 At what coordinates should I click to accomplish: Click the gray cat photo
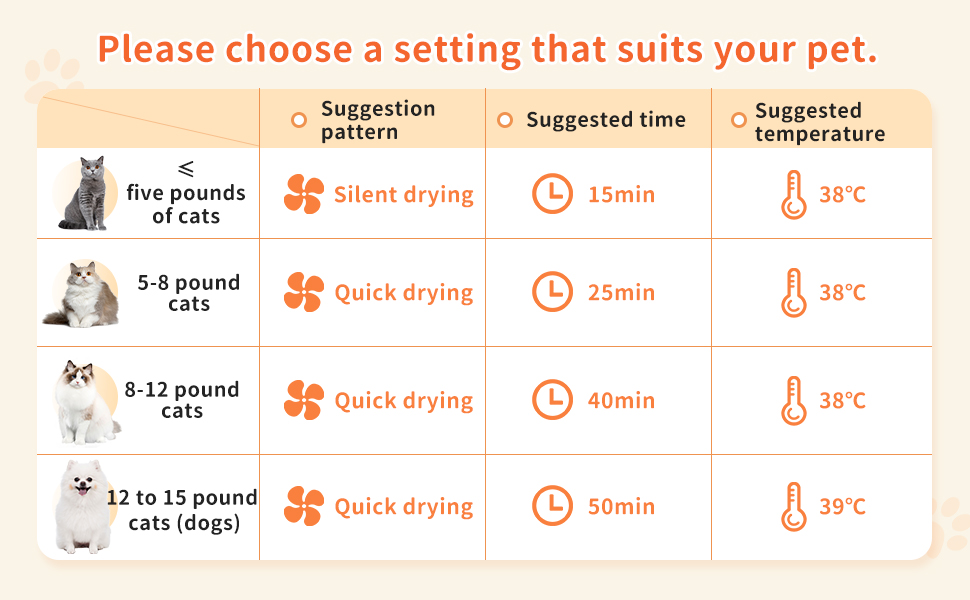[88, 194]
